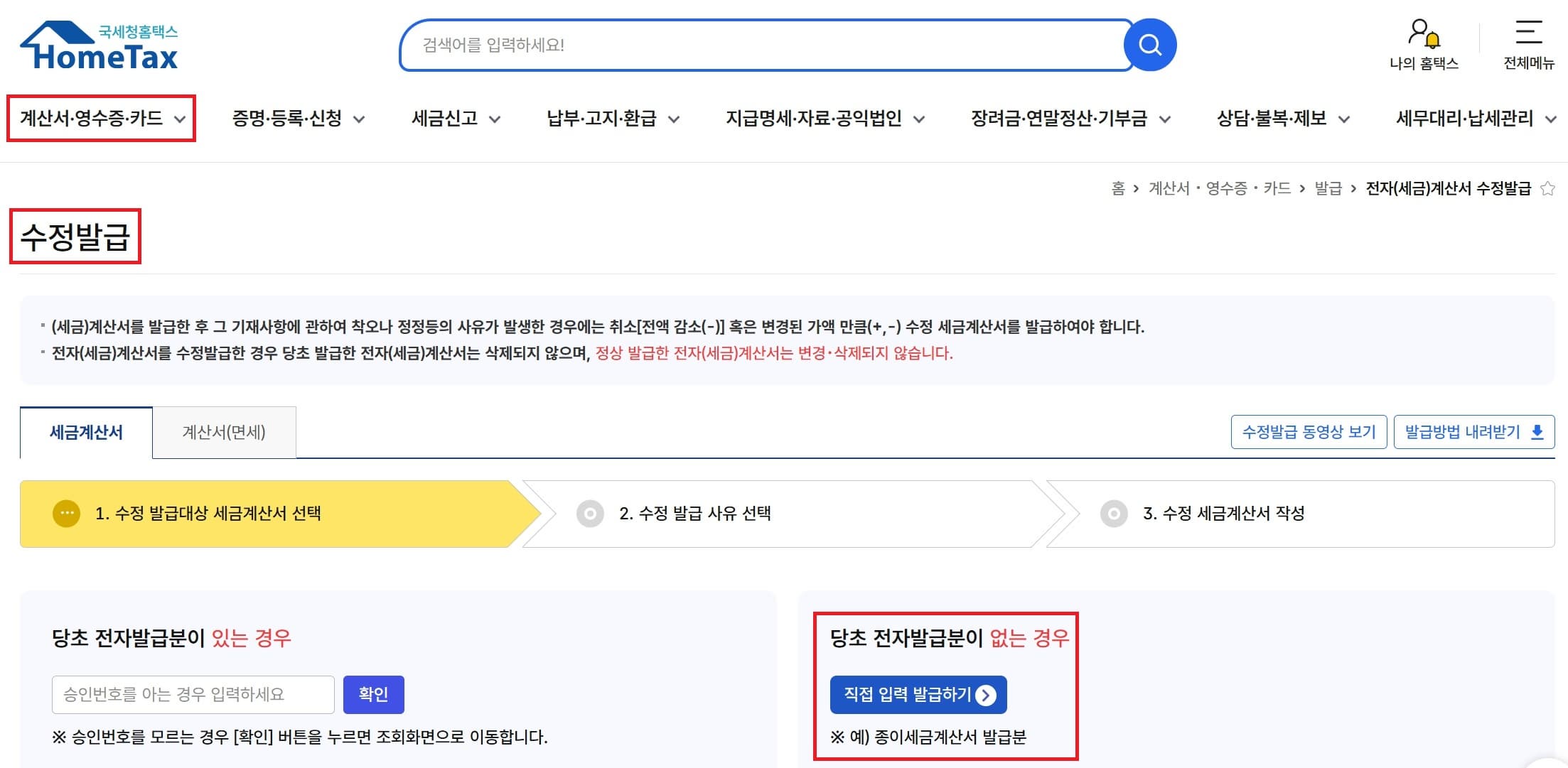Click 발급 in the breadcrumb trail
1568x768 pixels.
[1327, 188]
